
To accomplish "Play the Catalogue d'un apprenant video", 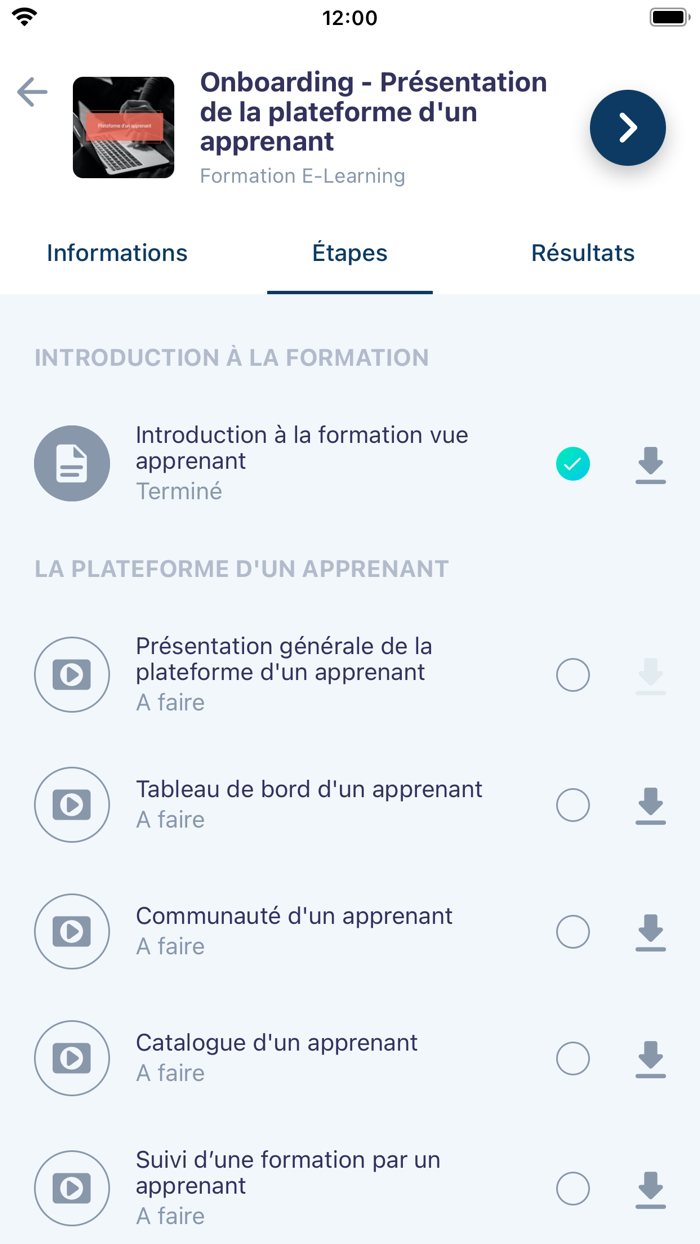I will [72, 1058].
